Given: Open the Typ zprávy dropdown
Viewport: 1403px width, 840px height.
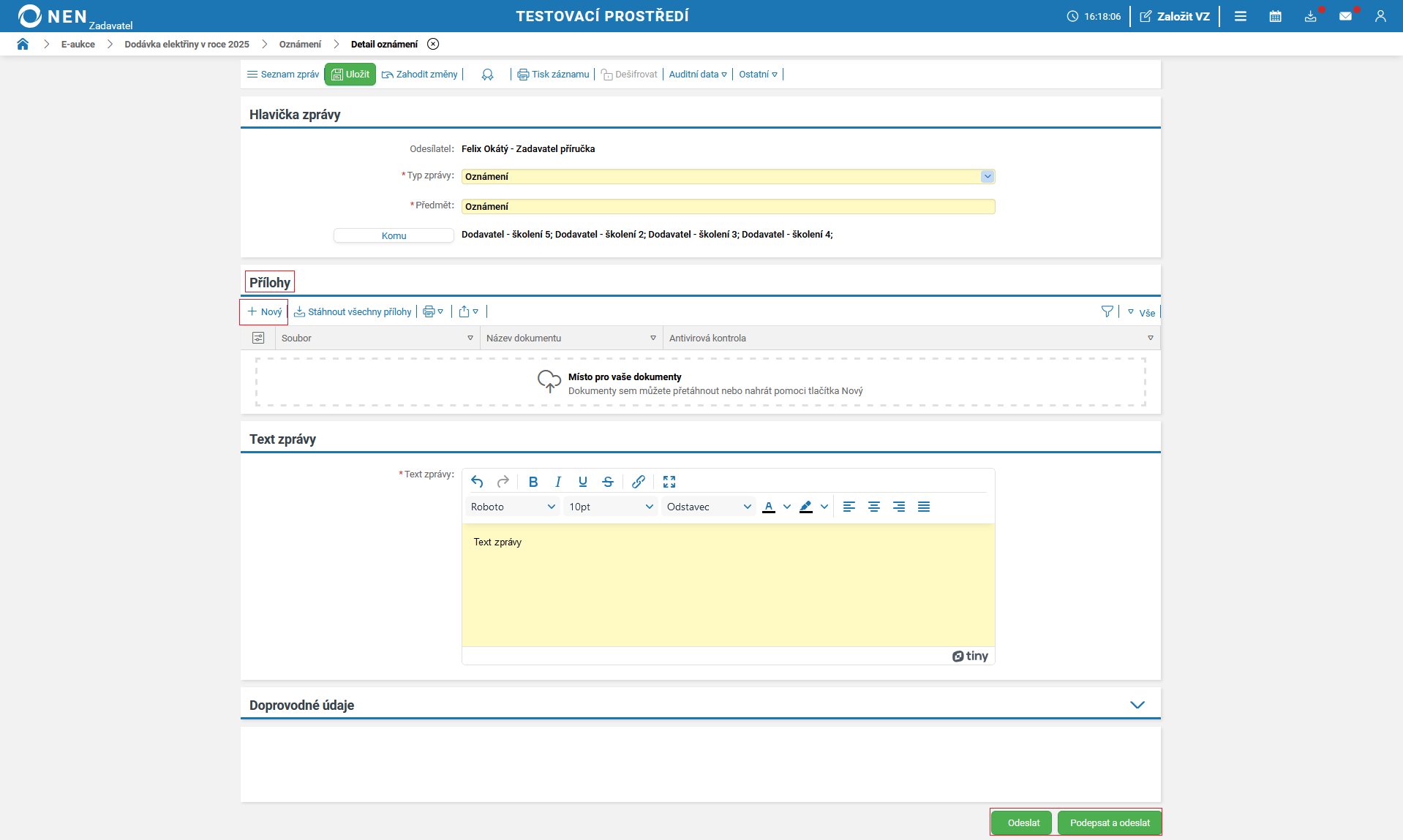Looking at the screenshot, I should coord(987,176).
